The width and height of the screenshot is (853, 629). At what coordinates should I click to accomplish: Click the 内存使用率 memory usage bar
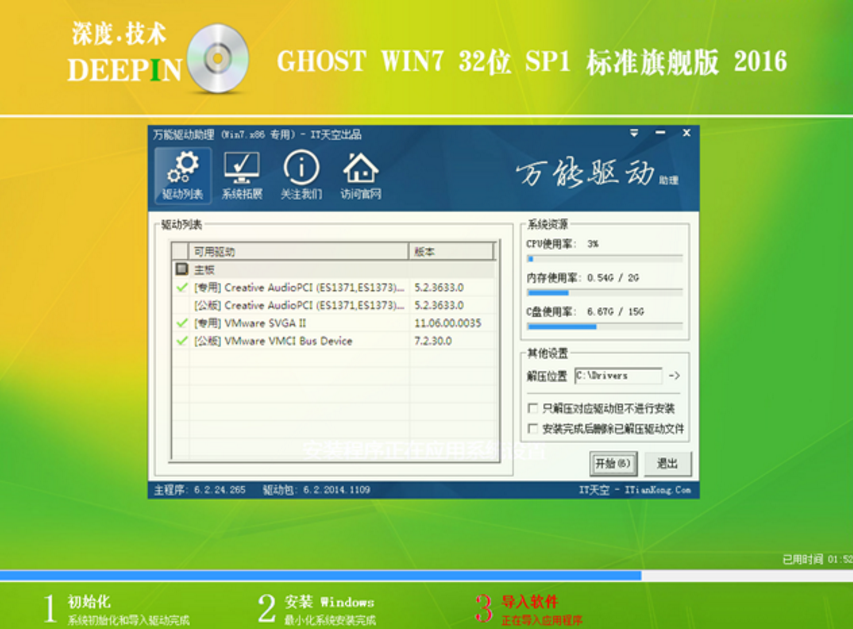(x=604, y=293)
